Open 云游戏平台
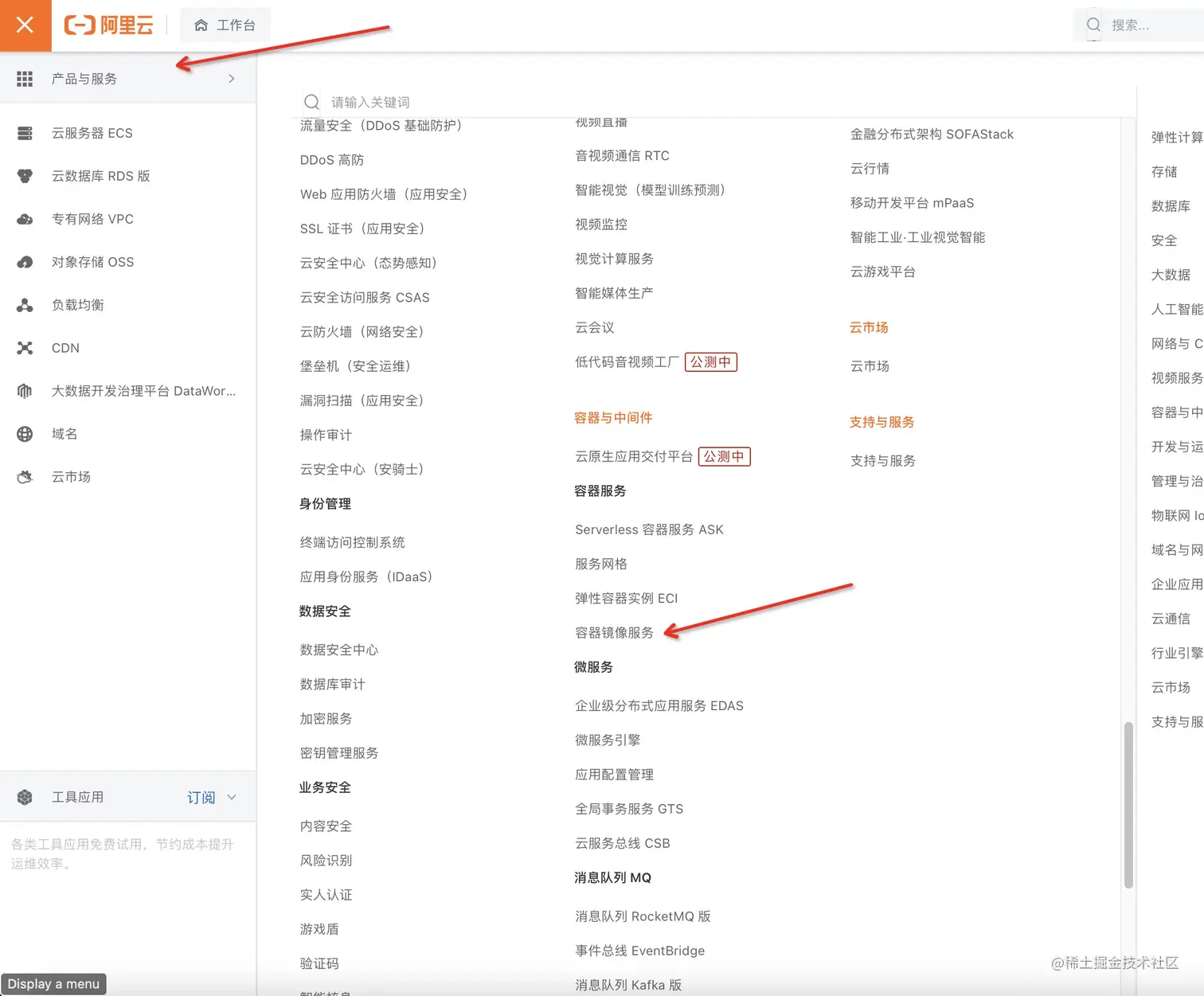Image resolution: width=1204 pixels, height=996 pixels. click(882, 271)
